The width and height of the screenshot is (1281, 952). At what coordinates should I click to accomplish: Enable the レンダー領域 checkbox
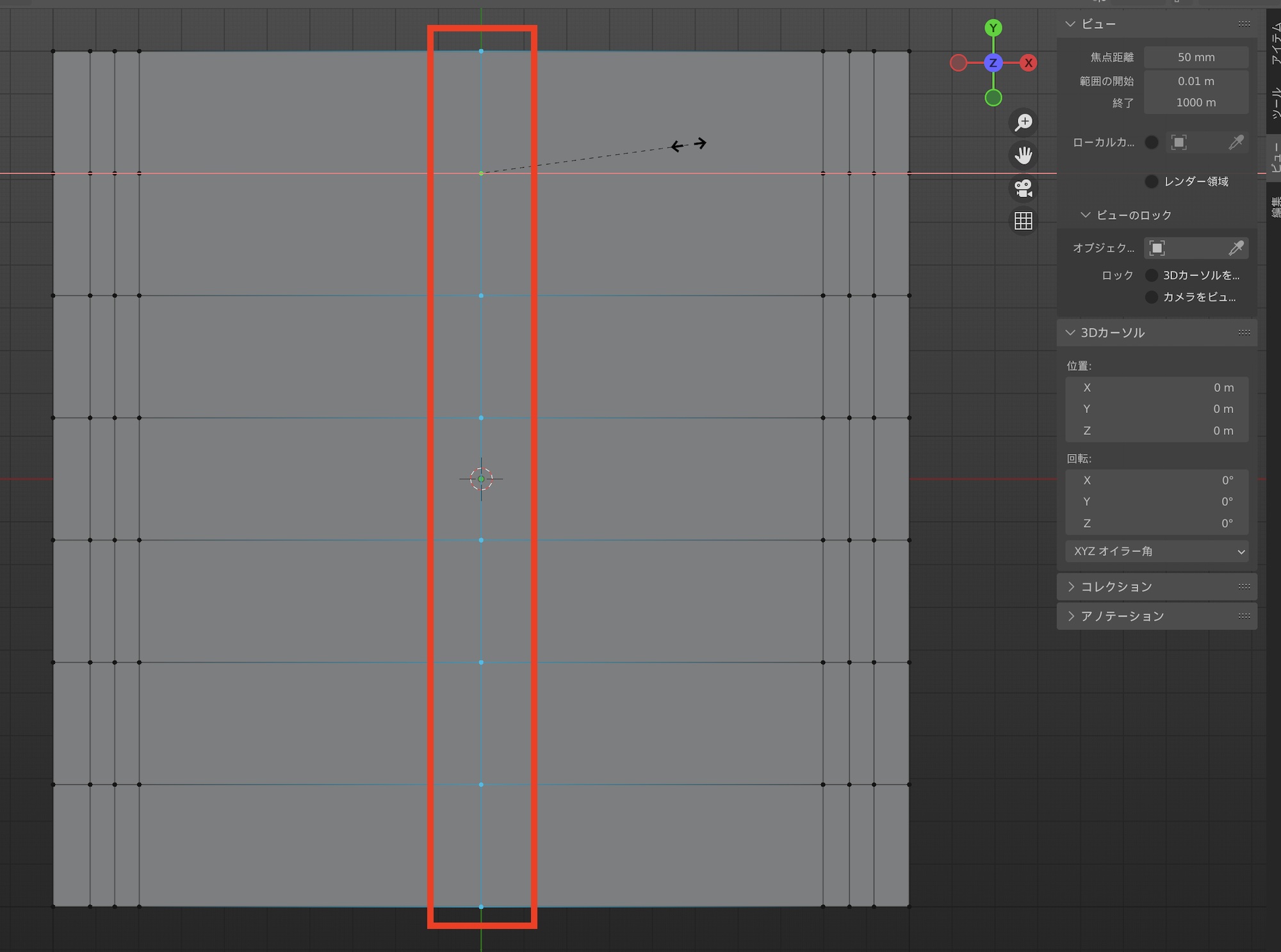point(1152,181)
